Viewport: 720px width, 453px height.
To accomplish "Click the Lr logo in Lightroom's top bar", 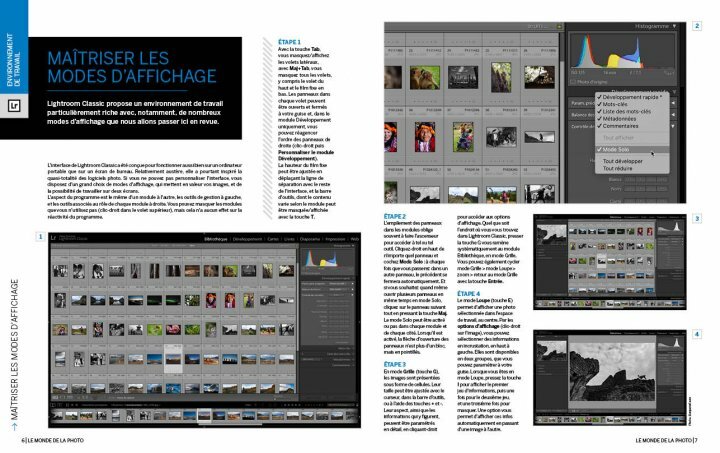I will (54, 238).
